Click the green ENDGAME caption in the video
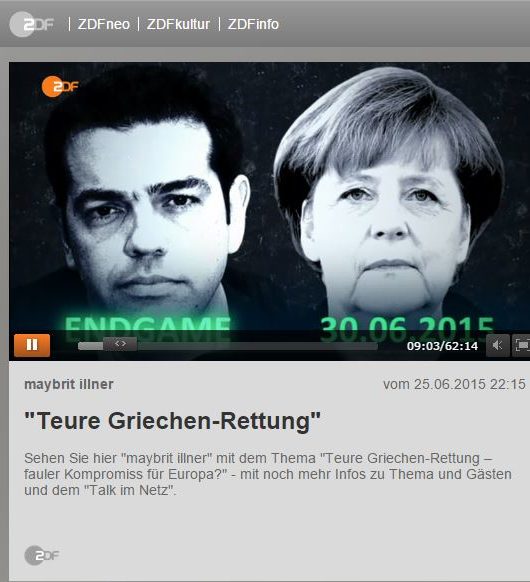This screenshot has width=530, height=582. pos(147,326)
